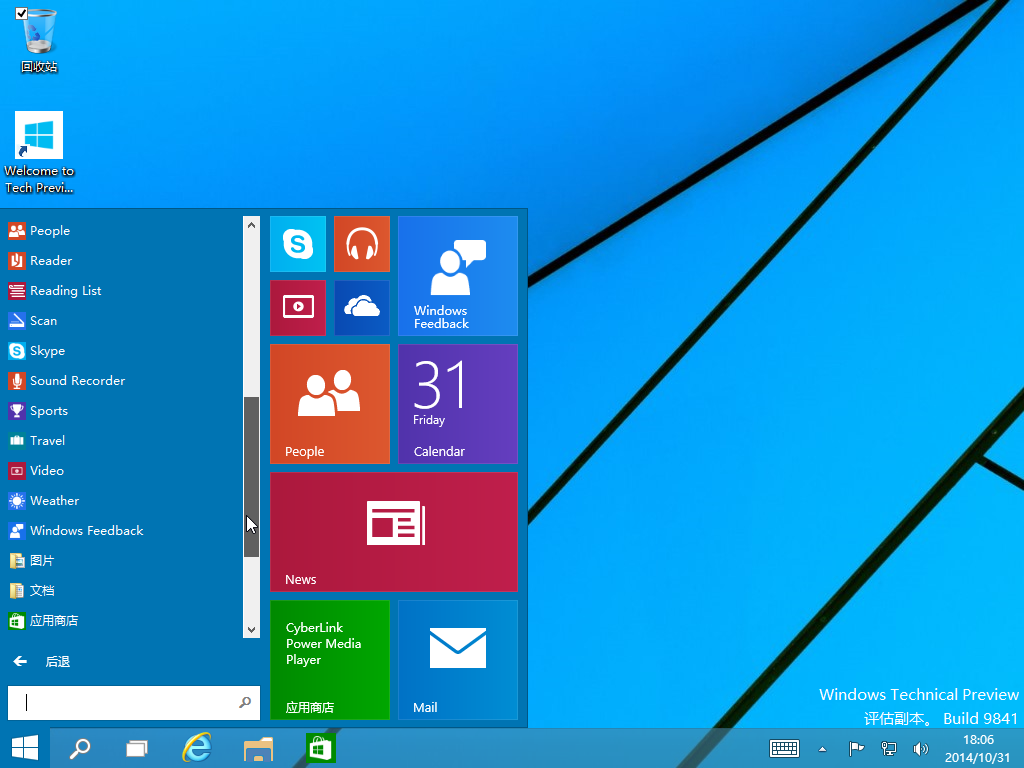
Task: Click the apps list scrollbar up arrow
Action: point(251,225)
